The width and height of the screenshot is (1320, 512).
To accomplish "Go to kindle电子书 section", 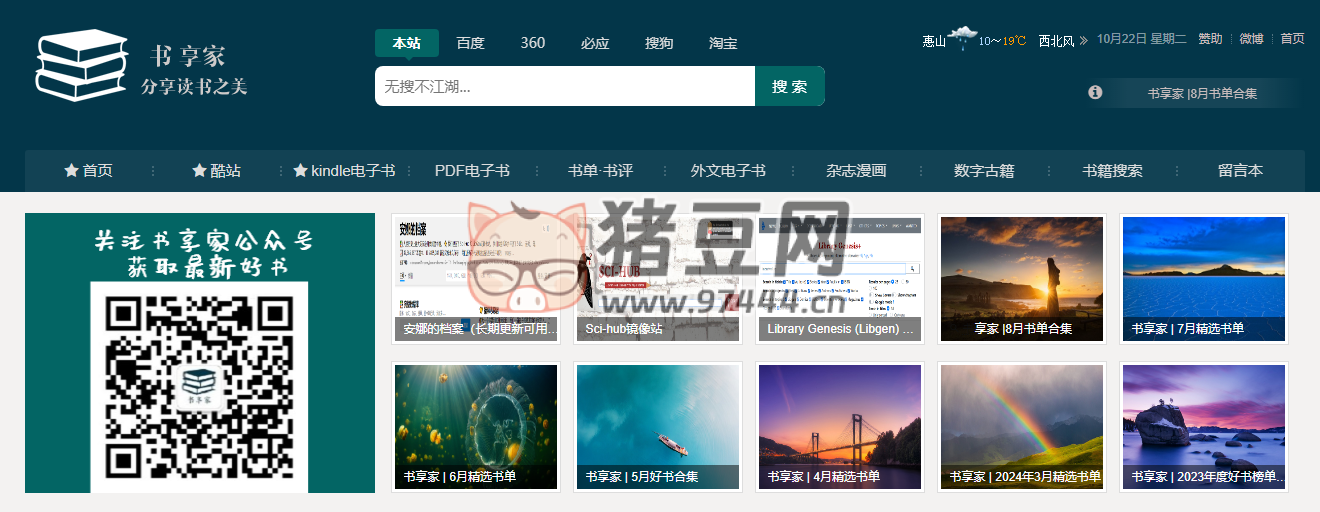I will pyautogui.click(x=345, y=171).
